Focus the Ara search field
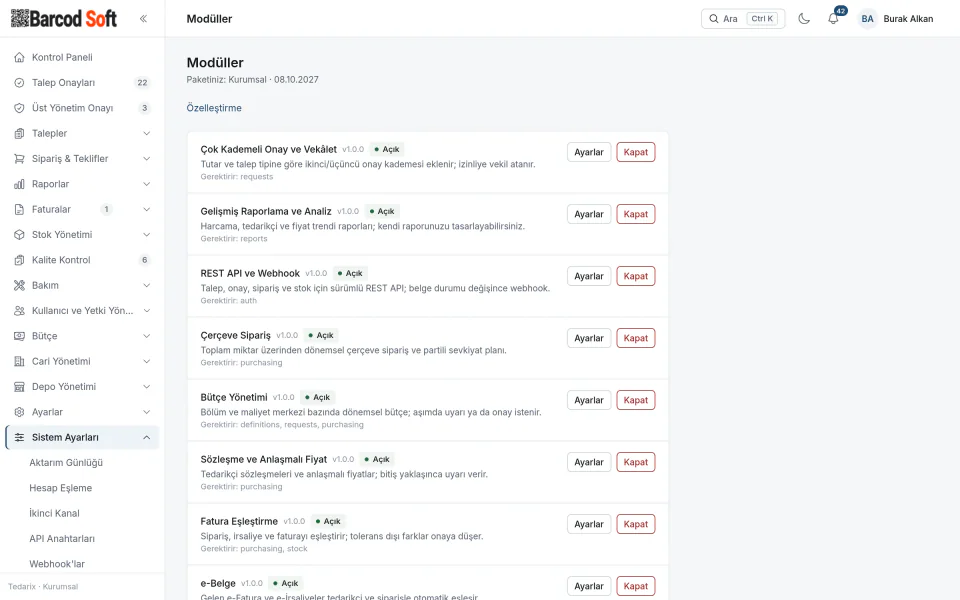The height and width of the screenshot is (600, 960). [743, 18]
